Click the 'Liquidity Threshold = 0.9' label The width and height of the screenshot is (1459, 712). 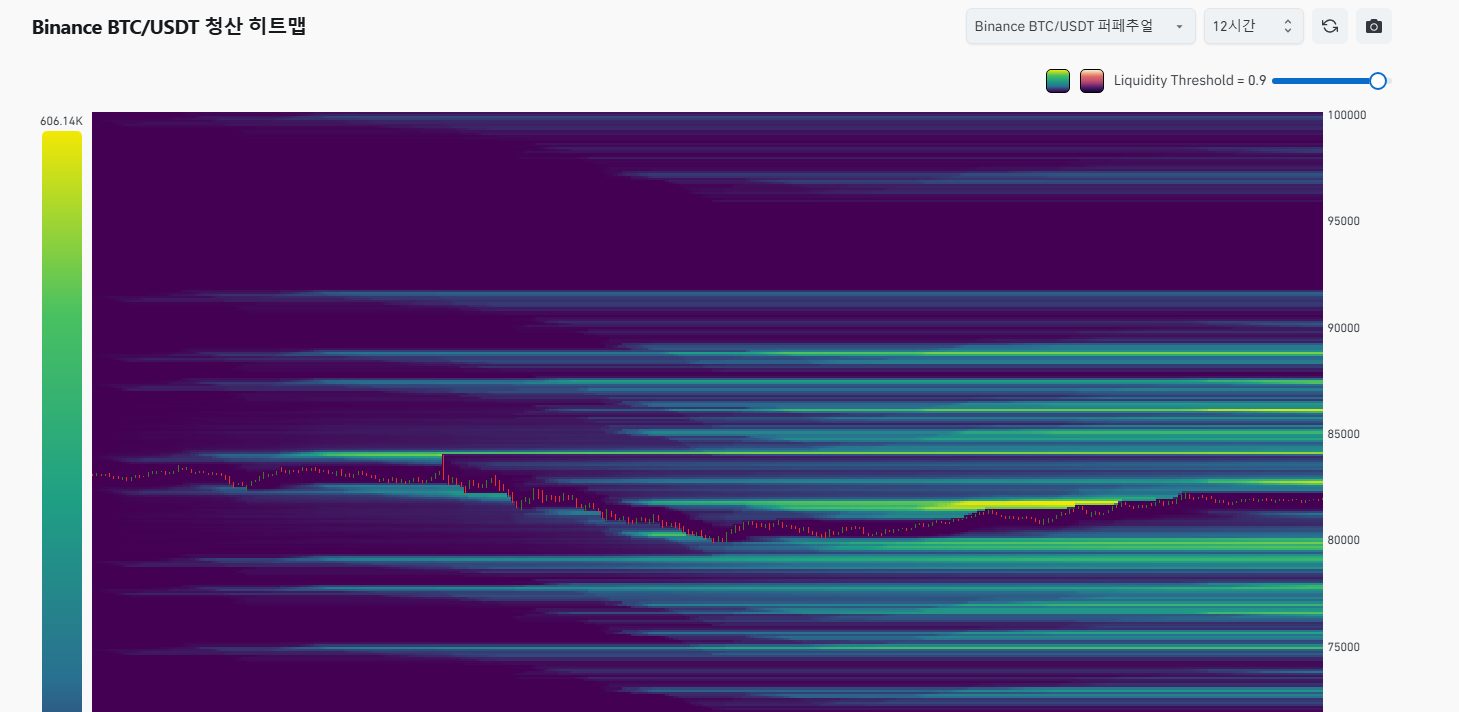1190,81
